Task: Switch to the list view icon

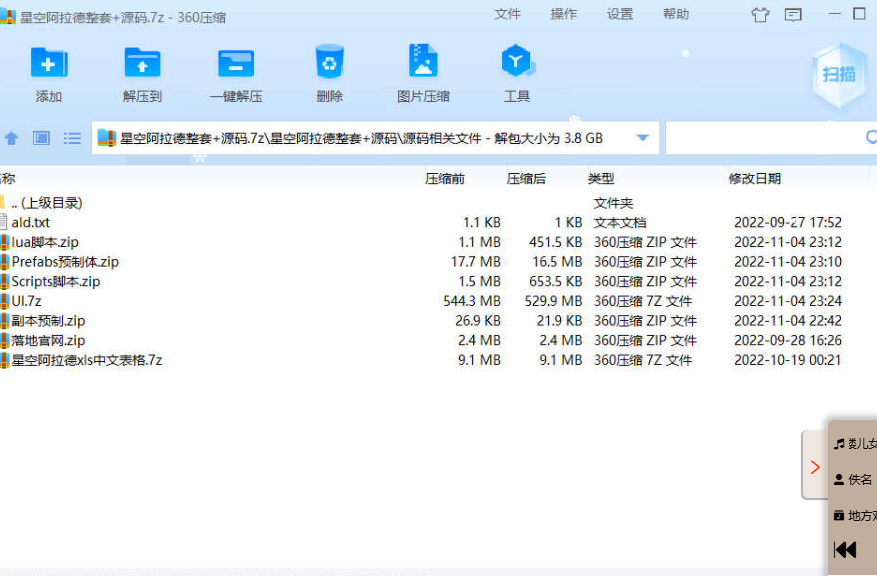Action: point(72,138)
